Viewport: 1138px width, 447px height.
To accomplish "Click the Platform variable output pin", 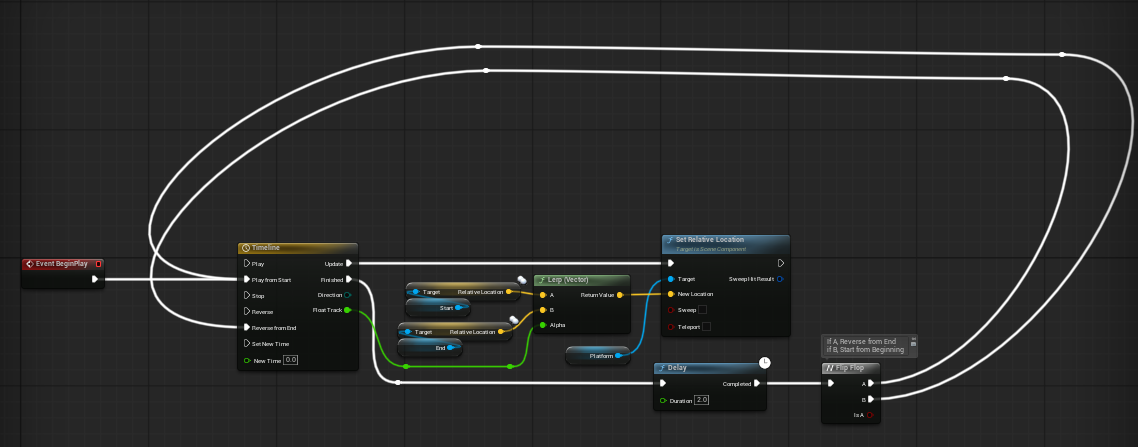I will click(618, 356).
